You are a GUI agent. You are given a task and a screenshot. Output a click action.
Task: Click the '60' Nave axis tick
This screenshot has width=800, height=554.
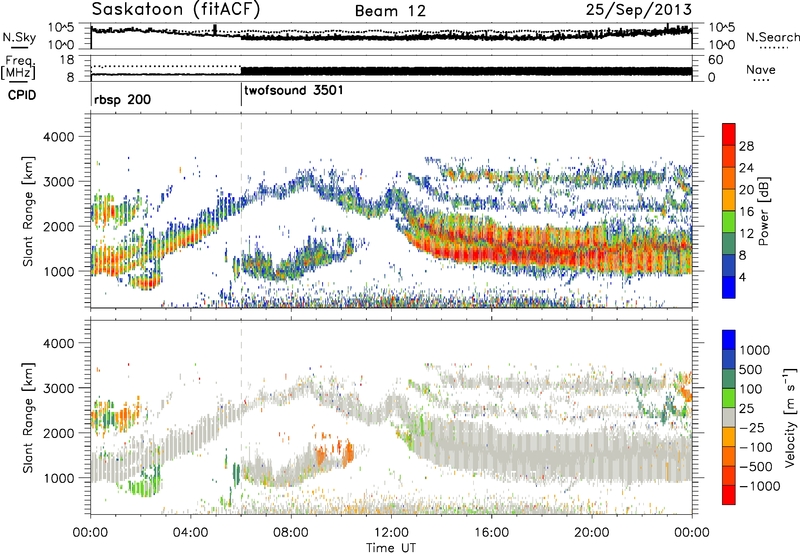point(715,60)
